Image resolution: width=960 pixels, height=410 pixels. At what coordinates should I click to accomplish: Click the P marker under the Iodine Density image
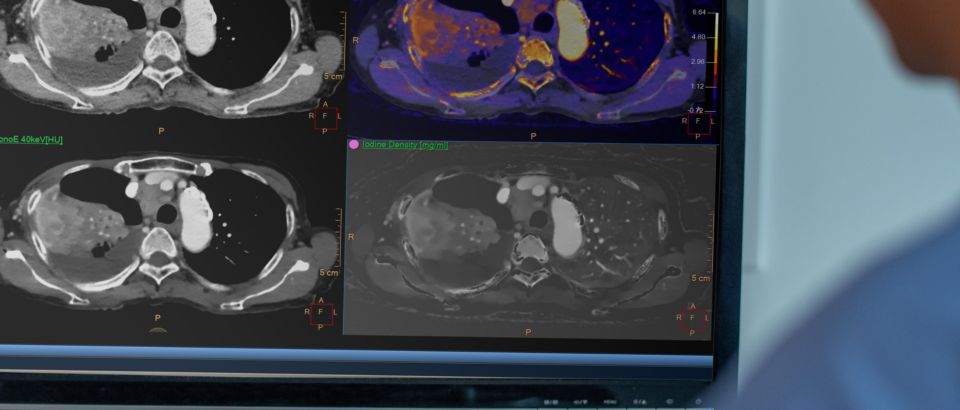coord(527,331)
